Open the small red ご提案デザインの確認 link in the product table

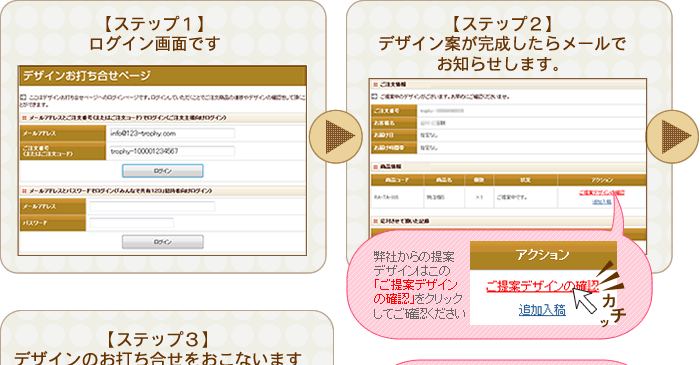pos(602,193)
